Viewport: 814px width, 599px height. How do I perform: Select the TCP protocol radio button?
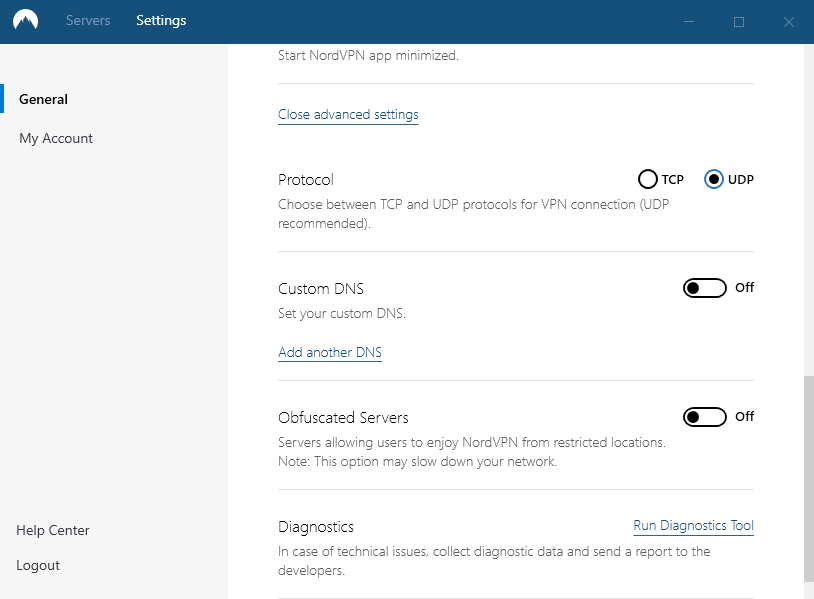[648, 180]
